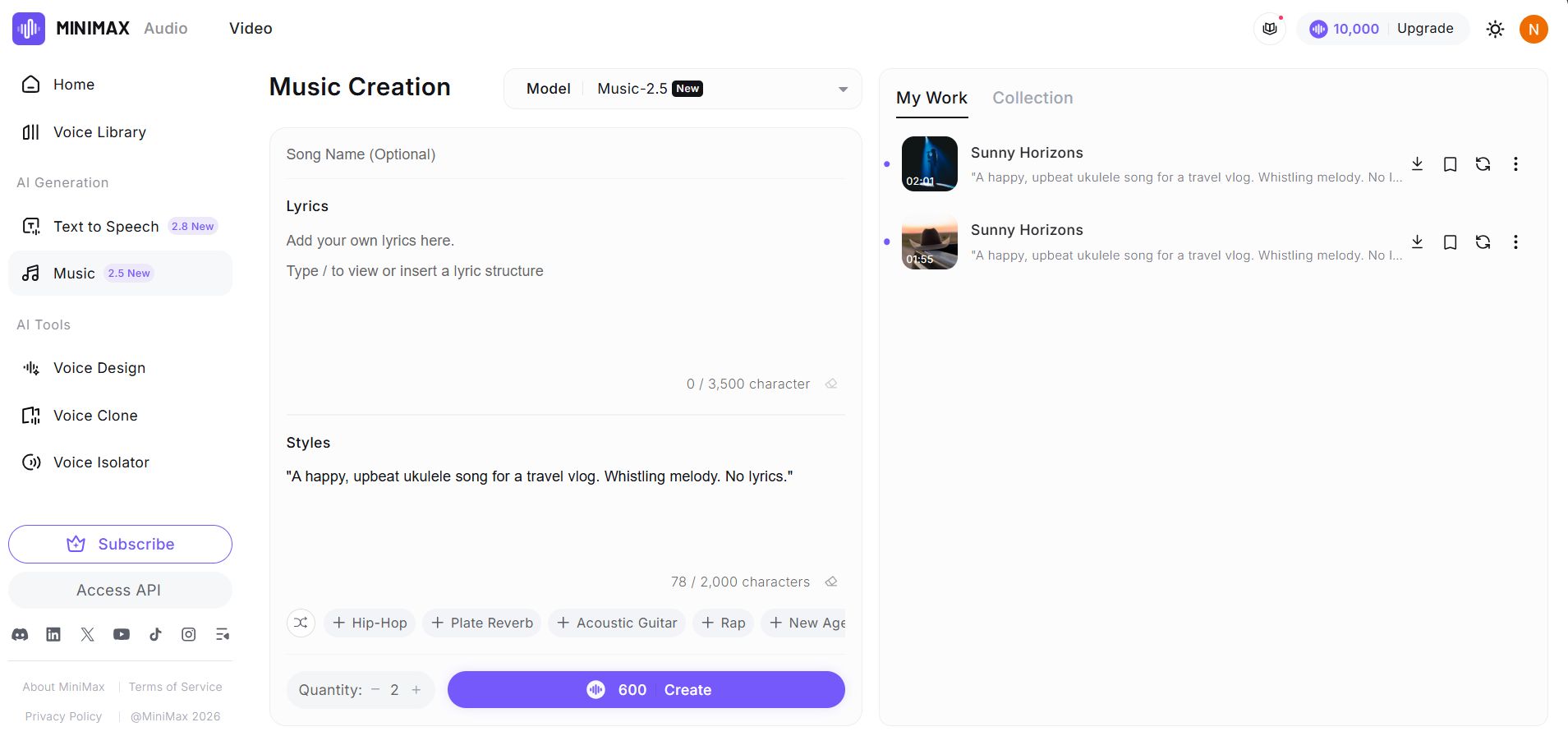Toggle the light/dark theme sun icon
The width and height of the screenshot is (1568, 736).
pos(1495,29)
